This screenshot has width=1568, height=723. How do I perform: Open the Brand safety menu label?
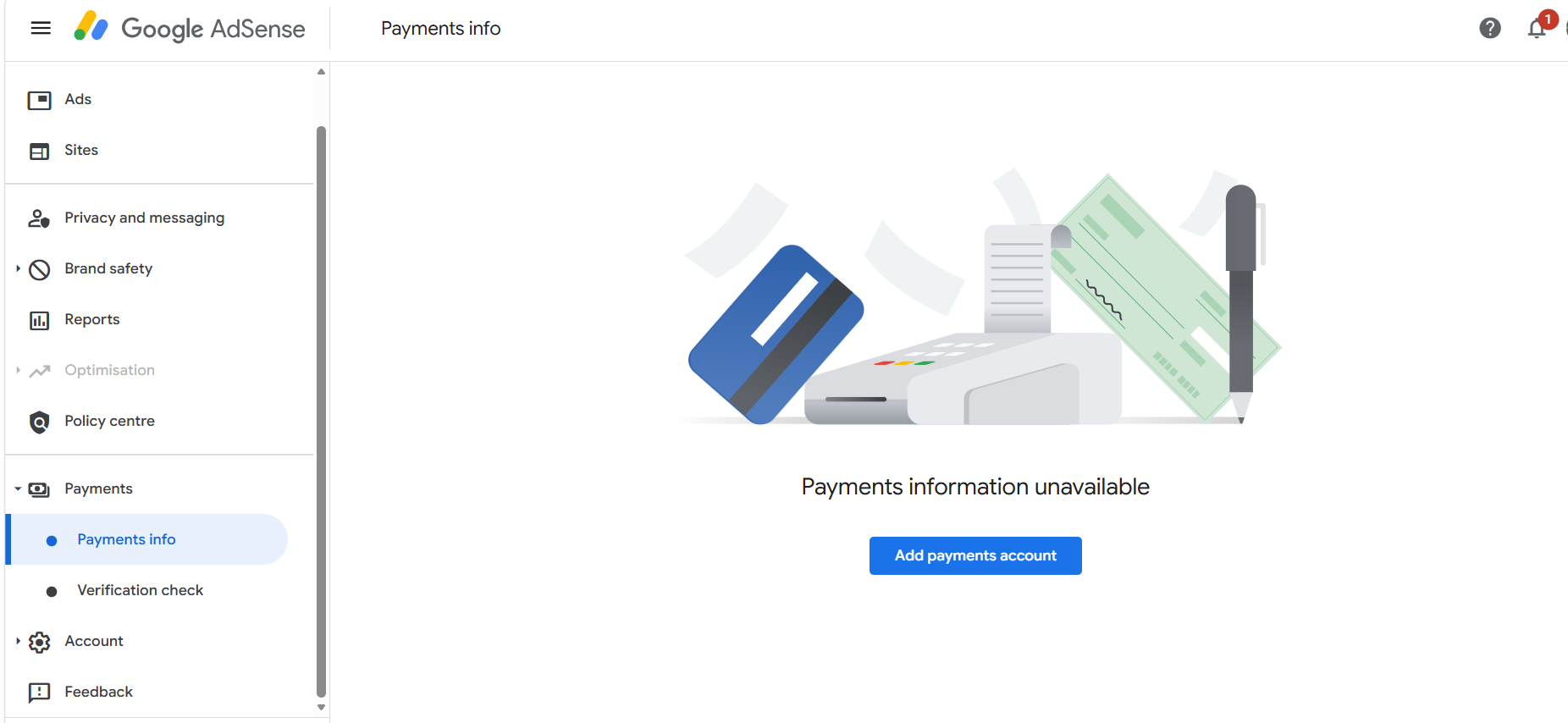[x=108, y=268]
